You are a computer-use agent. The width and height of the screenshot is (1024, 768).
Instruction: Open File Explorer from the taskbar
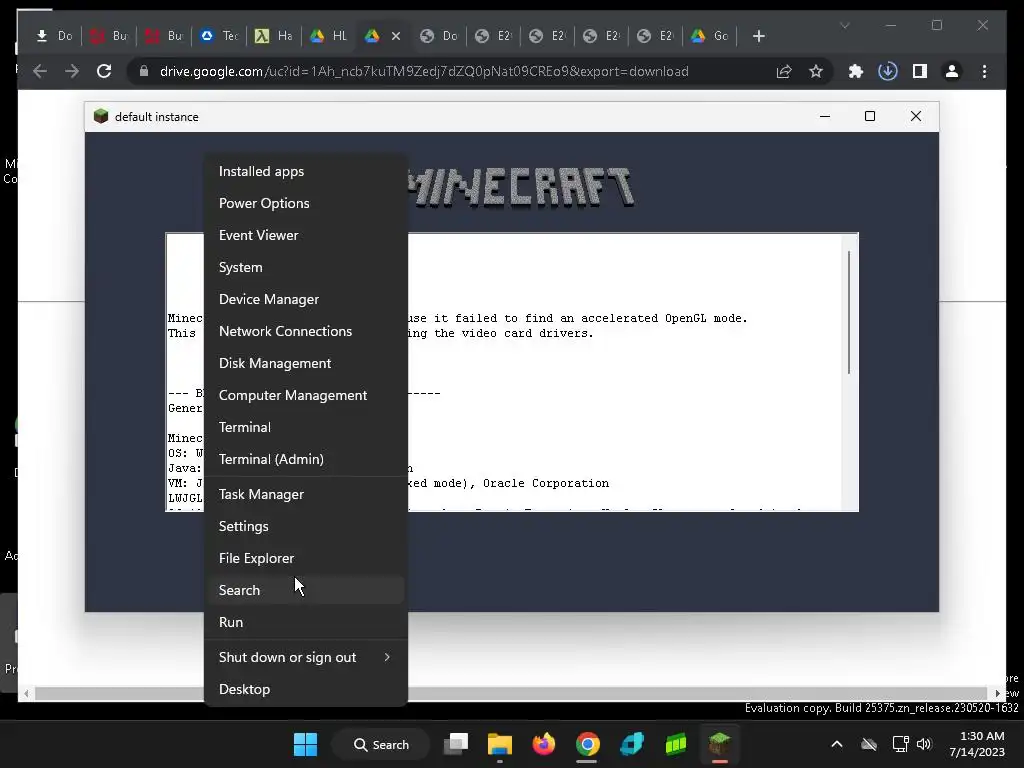pos(500,744)
